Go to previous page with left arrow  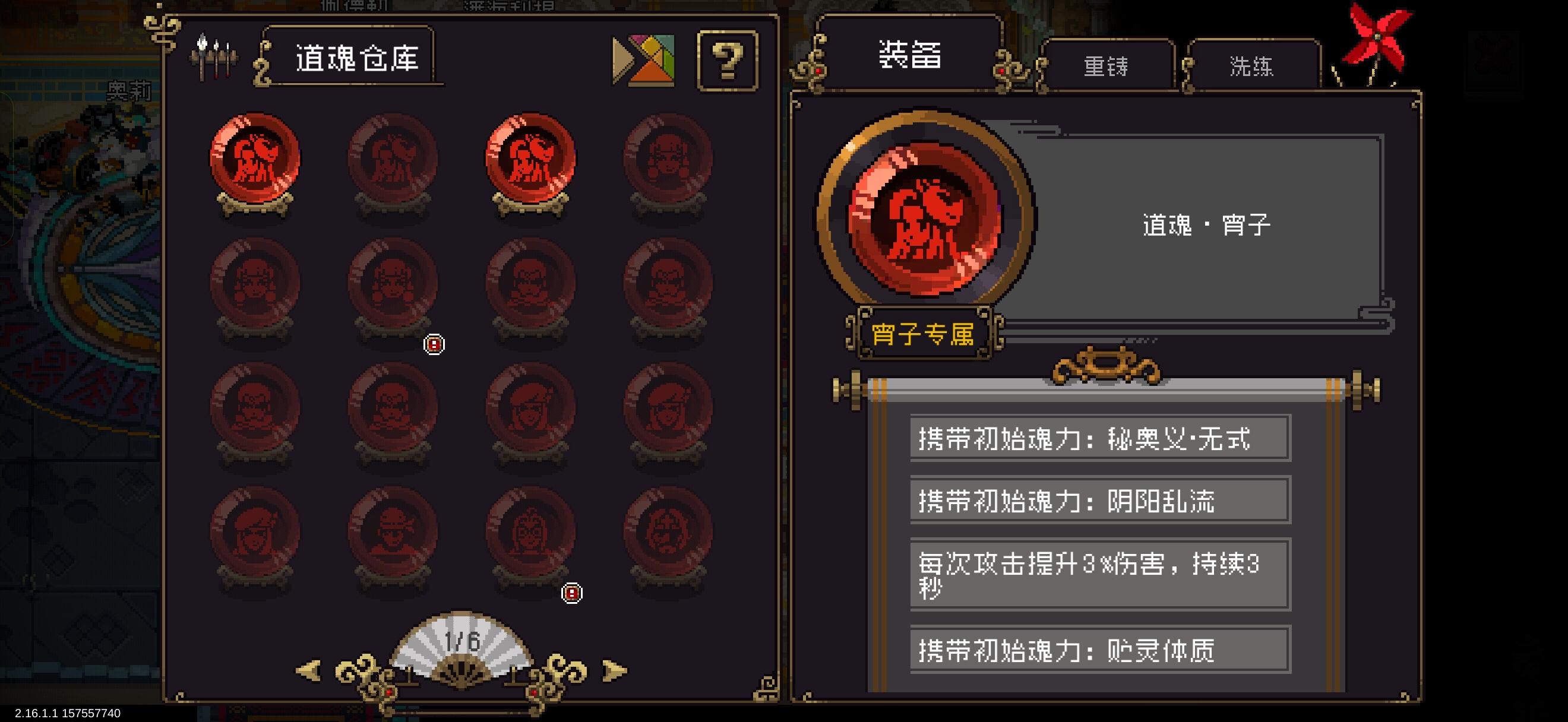[x=309, y=670]
